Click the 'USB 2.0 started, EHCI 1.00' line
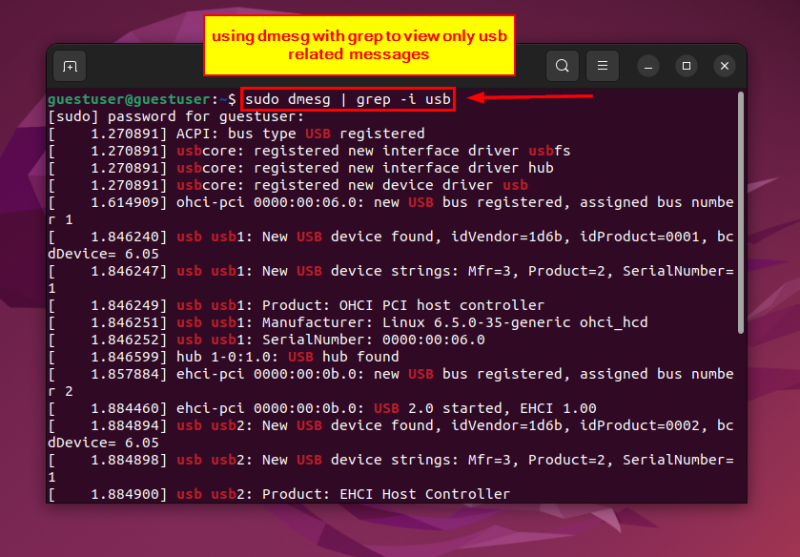Viewport: 800px width, 557px height. [x=322, y=408]
